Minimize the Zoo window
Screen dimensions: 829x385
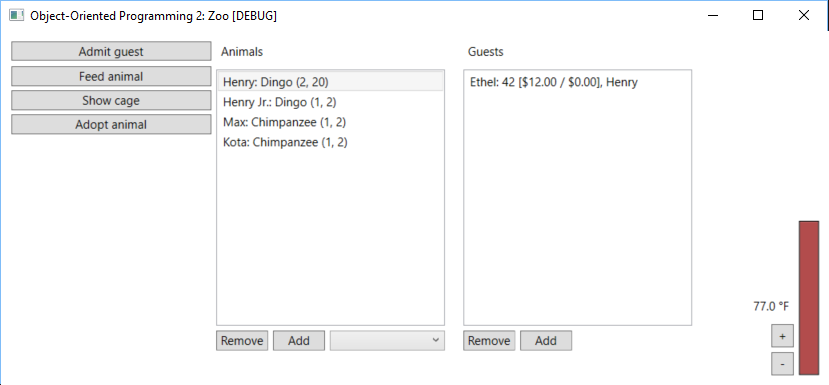pos(713,15)
